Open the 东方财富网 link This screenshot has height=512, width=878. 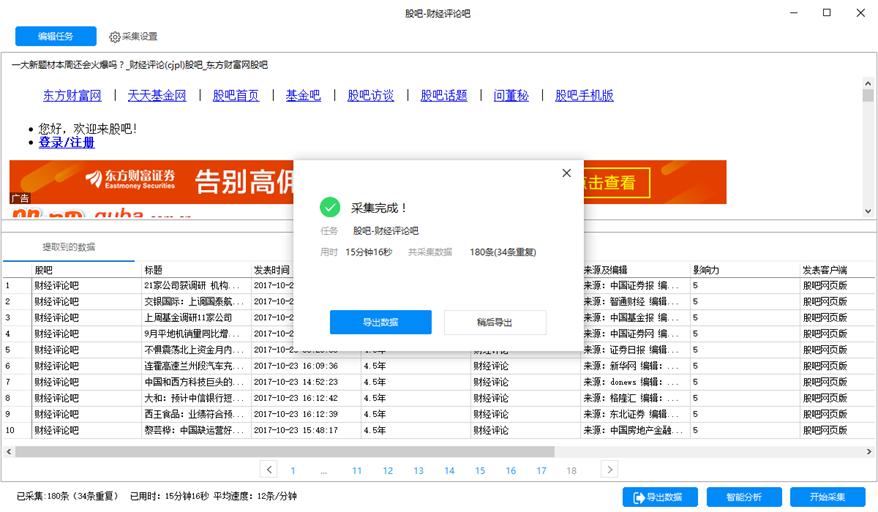[72, 96]
